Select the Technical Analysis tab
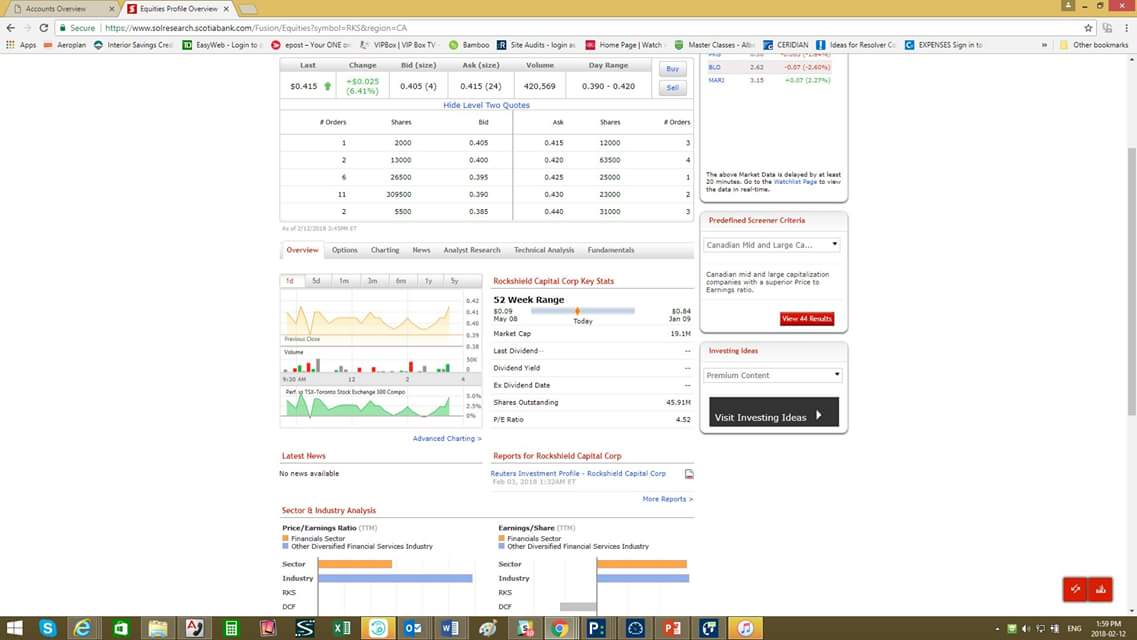The image size is (1137, 640). click(544, 250)
